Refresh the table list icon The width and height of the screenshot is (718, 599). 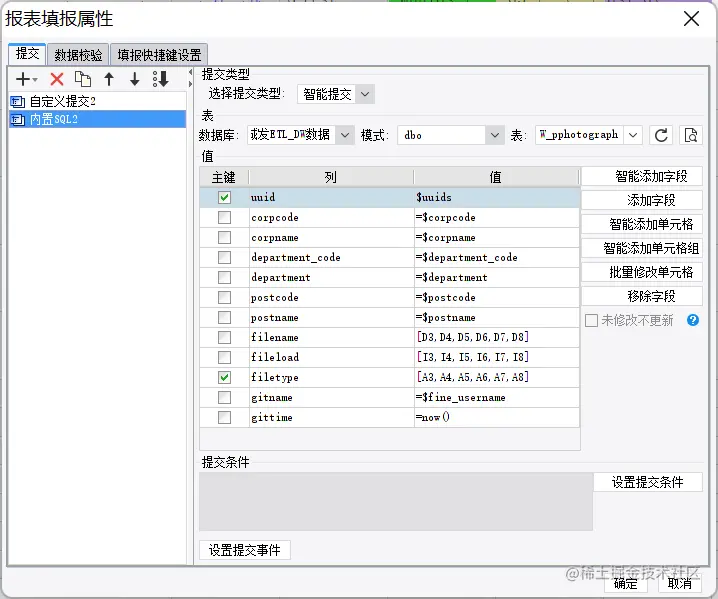point(661,135)
